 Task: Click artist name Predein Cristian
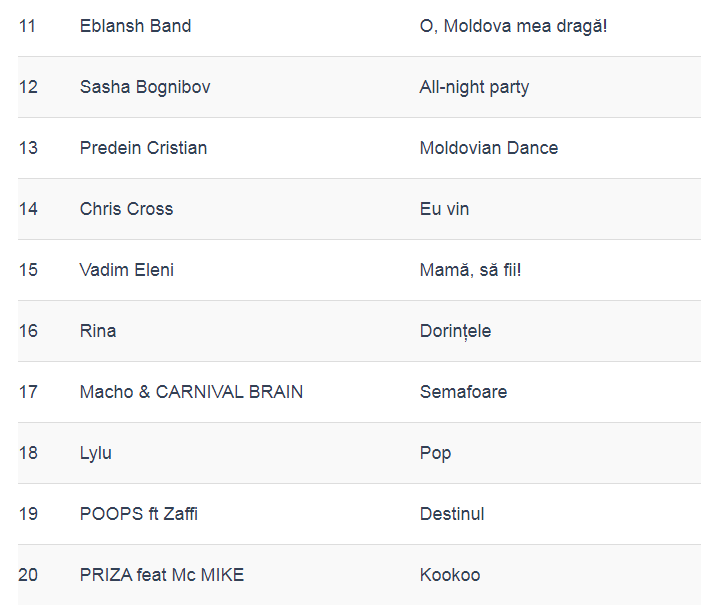pyautogui.click(x=143, y=148)
